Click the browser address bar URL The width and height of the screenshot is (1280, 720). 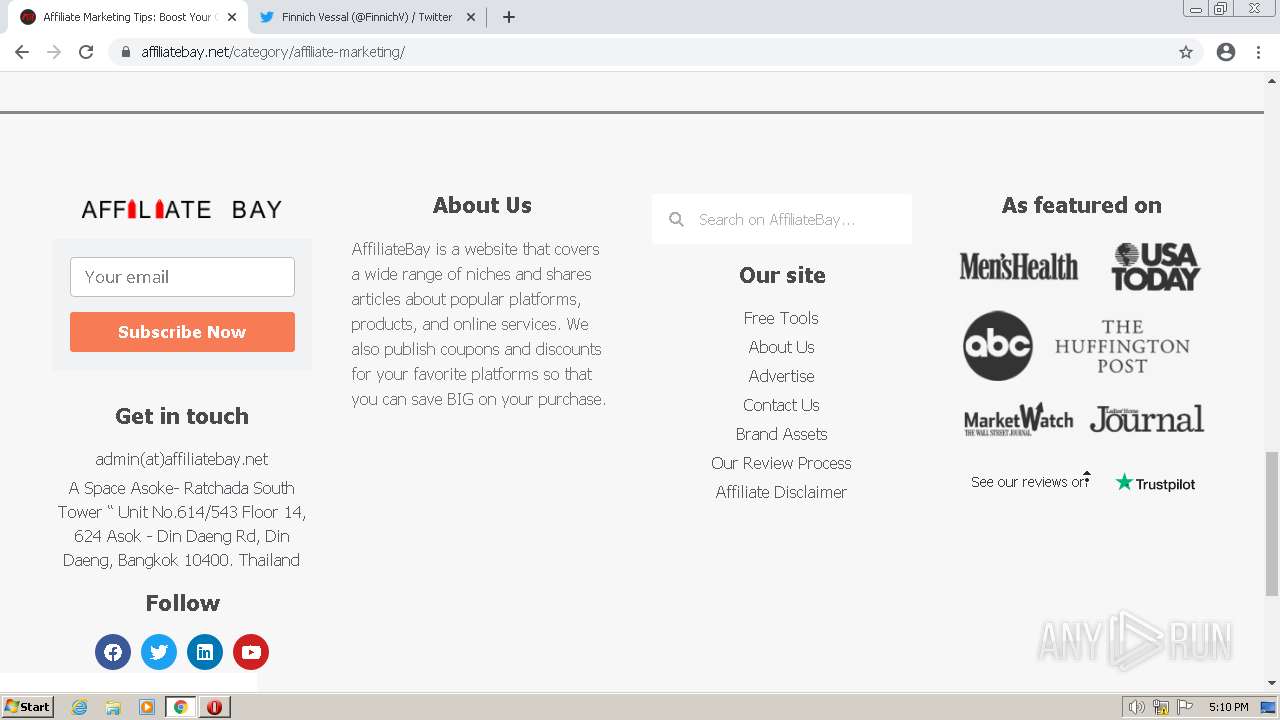273,52
